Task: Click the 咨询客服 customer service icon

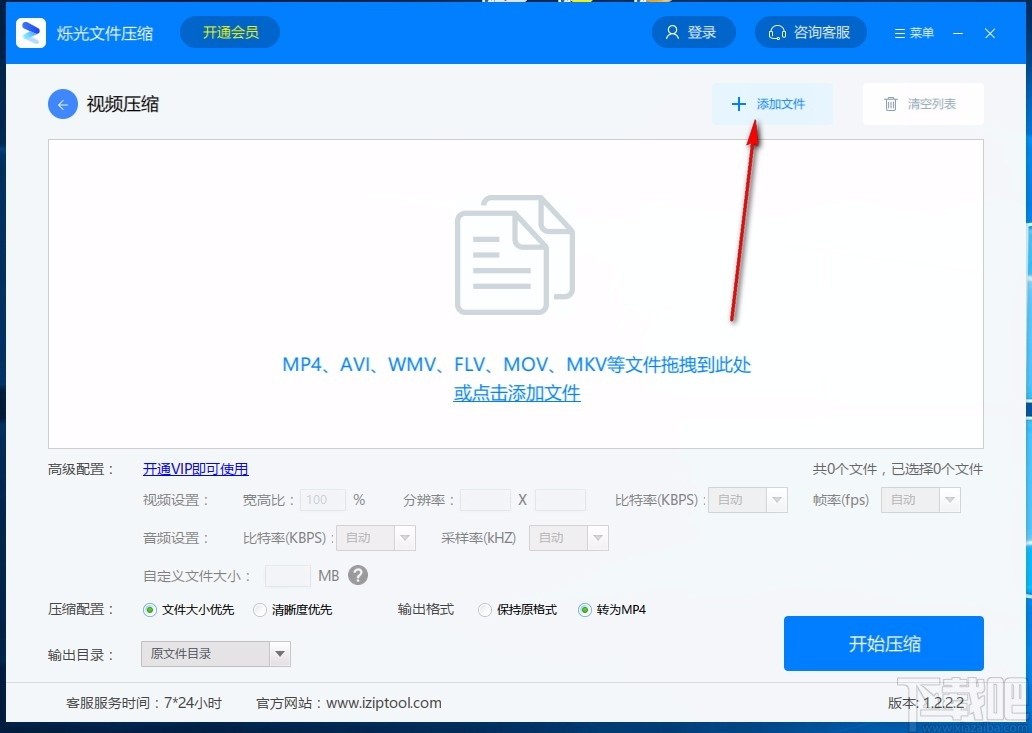Action: pos(778,32)
